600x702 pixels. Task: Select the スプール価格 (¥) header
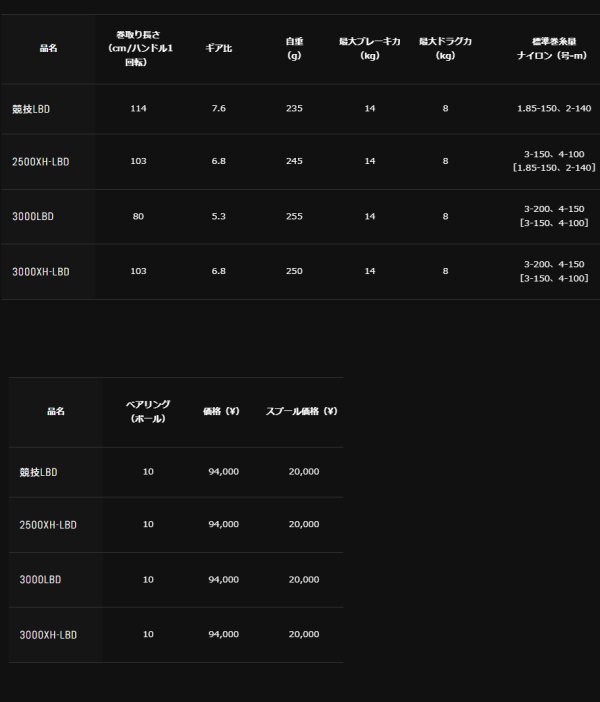coord(301,411)
